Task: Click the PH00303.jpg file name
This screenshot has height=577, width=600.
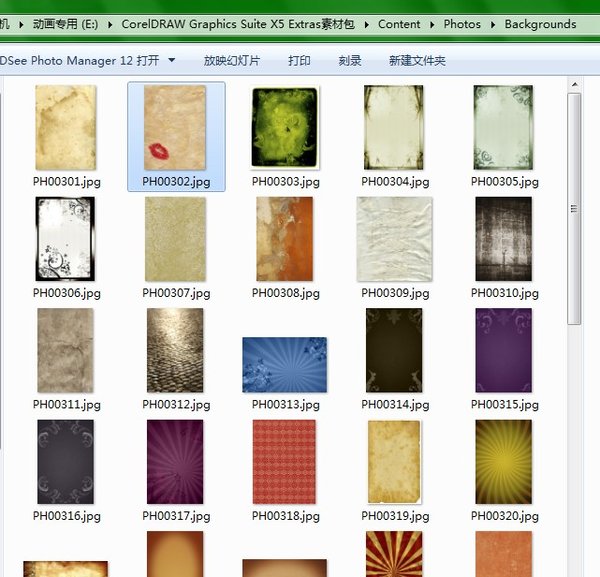Action: pos(285,181)
